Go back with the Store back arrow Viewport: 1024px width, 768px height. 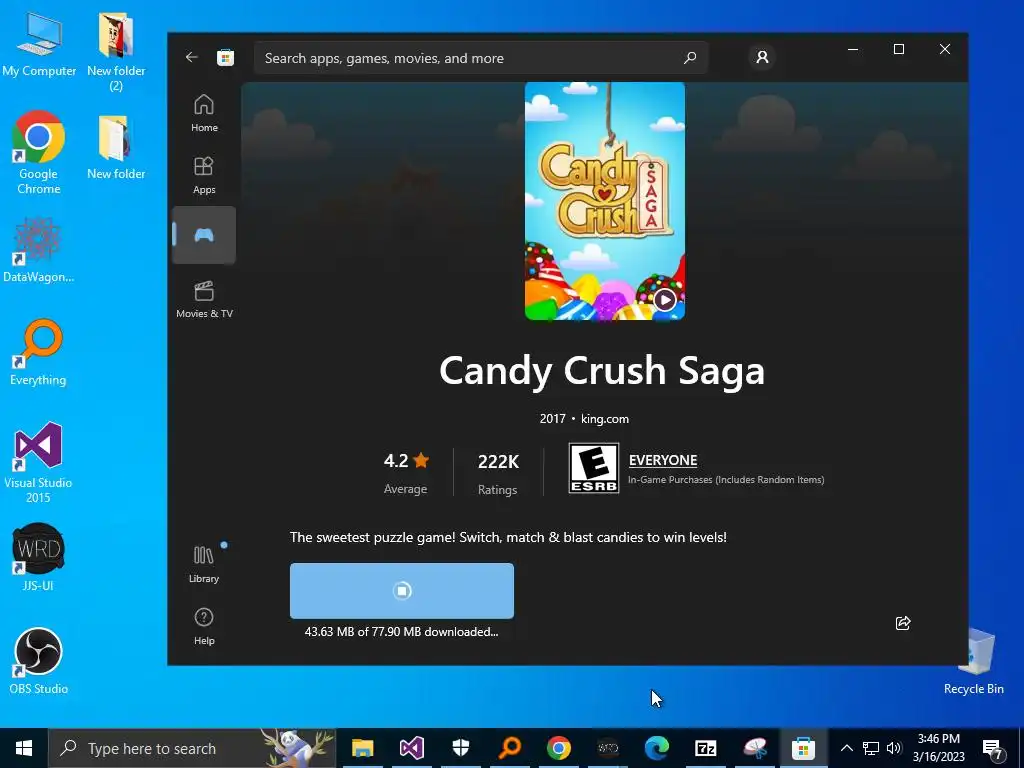click(191, 57)
